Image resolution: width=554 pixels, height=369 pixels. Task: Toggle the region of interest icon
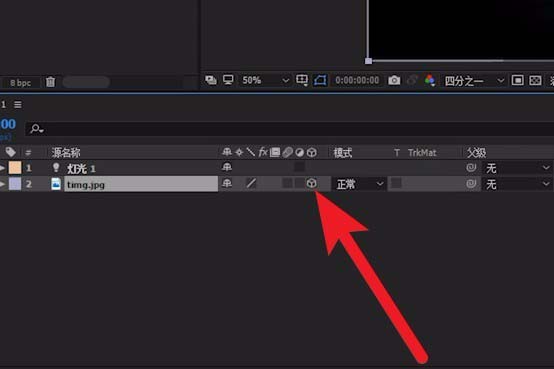tap(517, 81)
